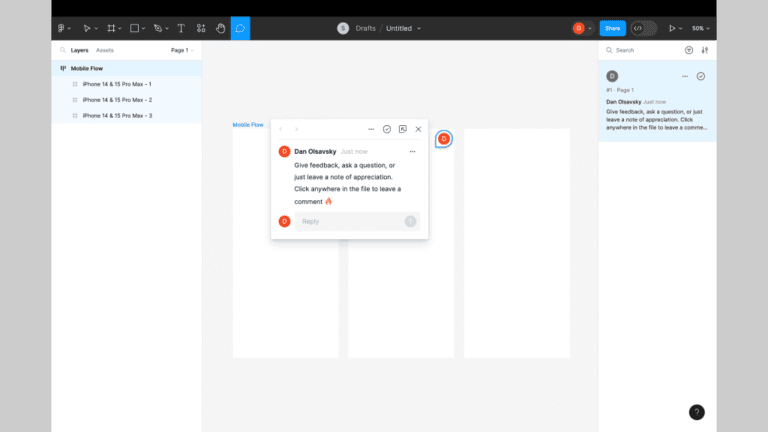Screen dimensions: 768x432
Task: Open the Figma main menu
Action: (x=61, y=28)
